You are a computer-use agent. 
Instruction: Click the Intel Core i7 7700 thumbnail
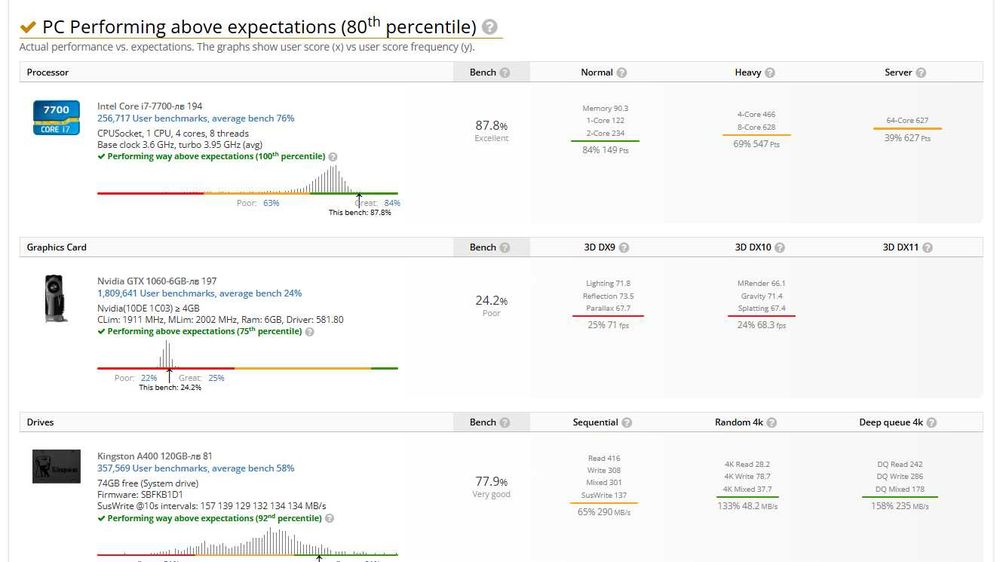[57, 117]
